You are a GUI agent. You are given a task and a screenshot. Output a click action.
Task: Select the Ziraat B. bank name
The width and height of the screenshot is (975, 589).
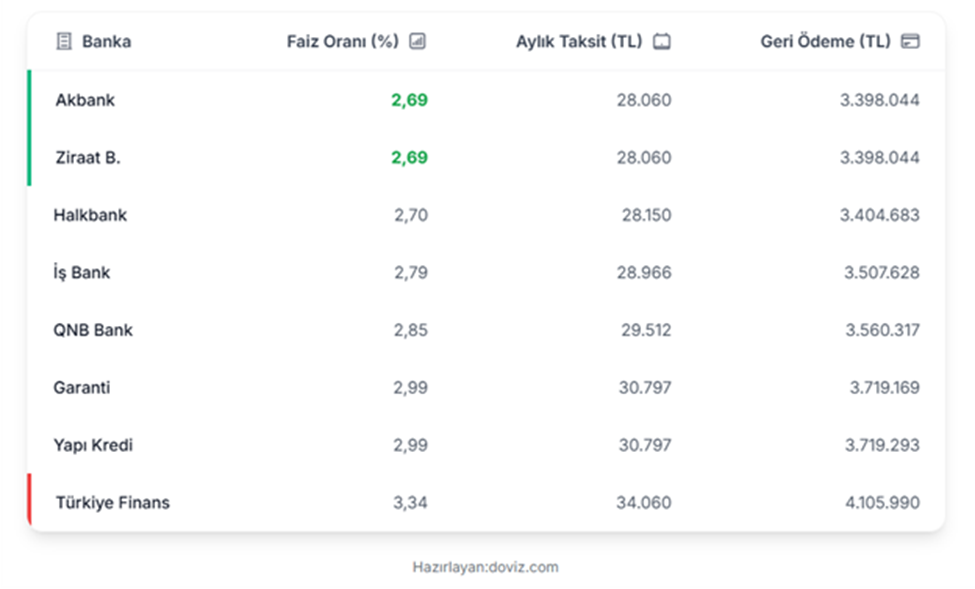pyautogui.click(x=87, y=158)
